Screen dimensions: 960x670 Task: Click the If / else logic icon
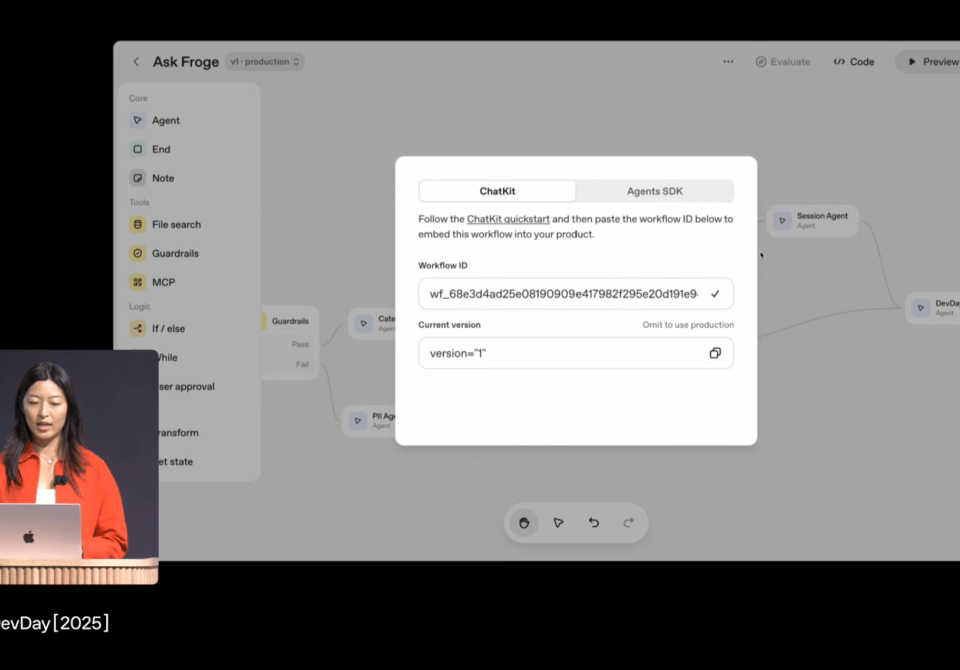pyautogui.click(x=137, y=328)
